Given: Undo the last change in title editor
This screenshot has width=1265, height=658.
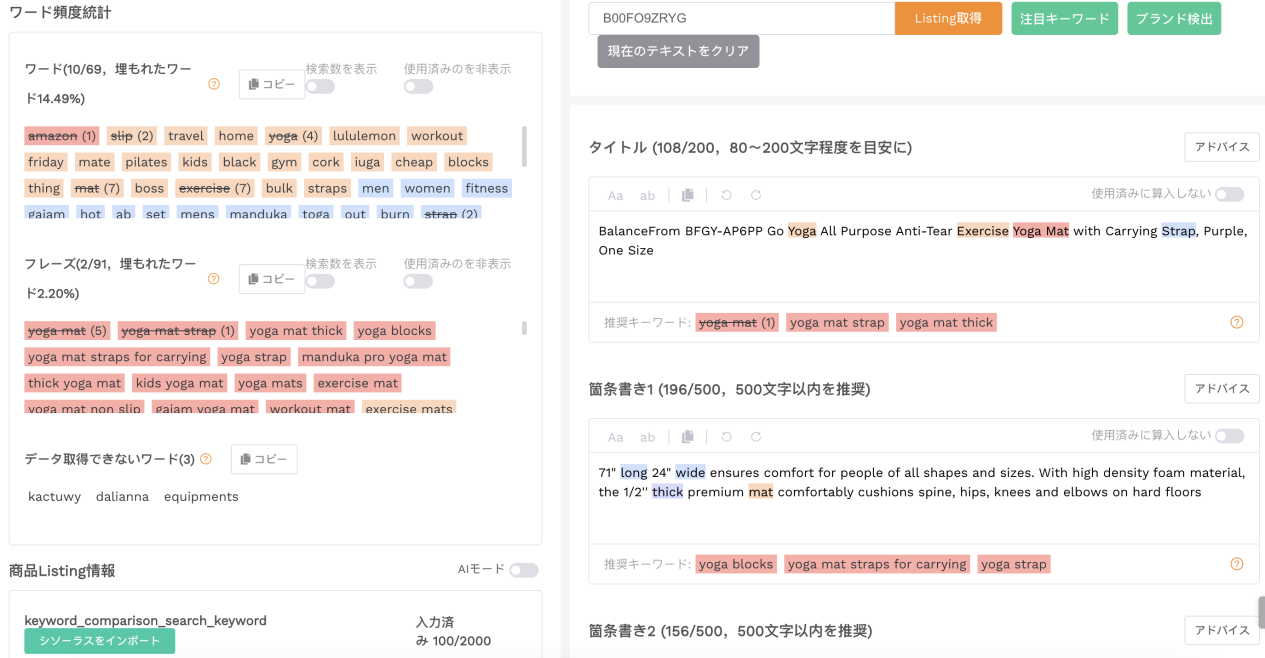Looking at the screenshot, I should pyautogui.click(x=726, y=195).
